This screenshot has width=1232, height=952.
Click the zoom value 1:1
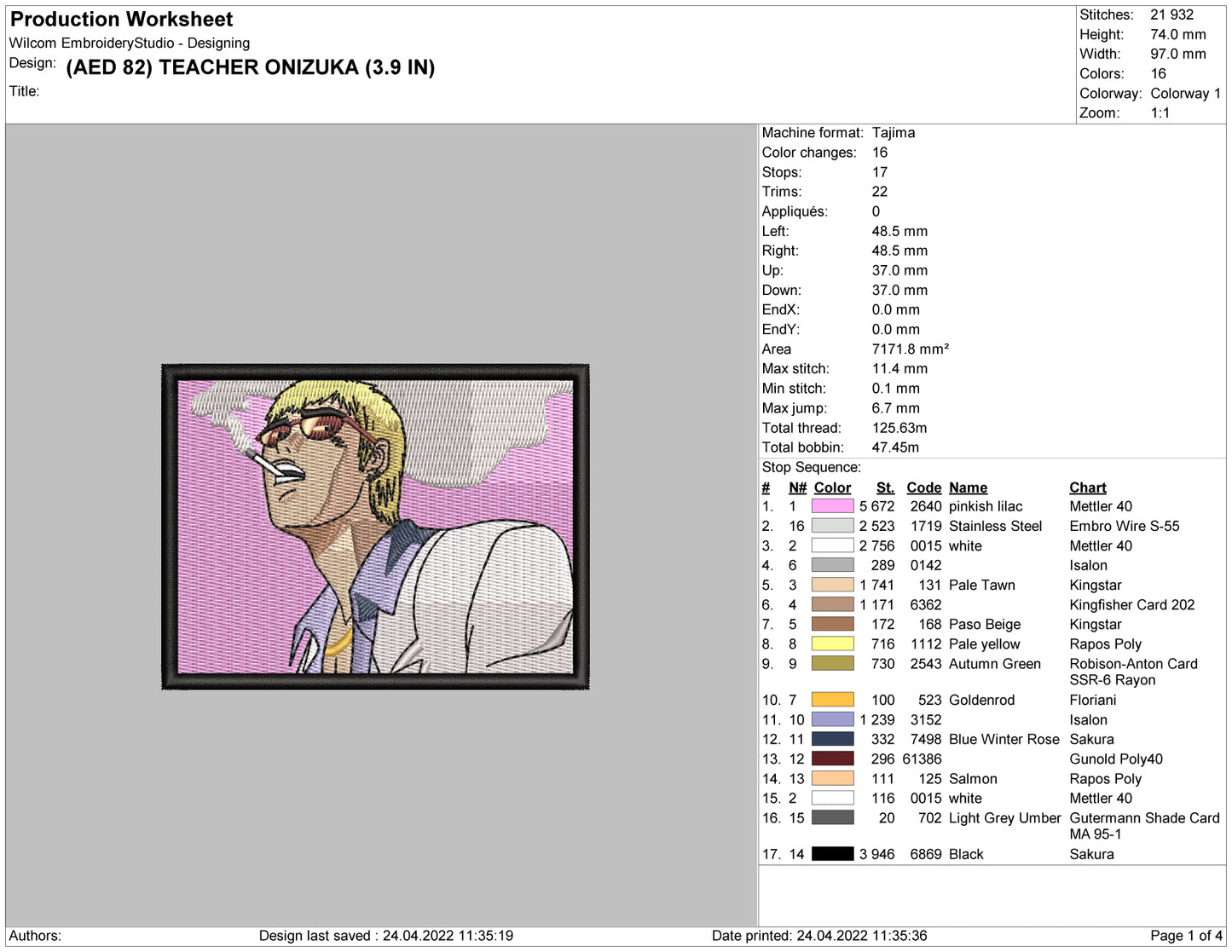coord(1160,113)
